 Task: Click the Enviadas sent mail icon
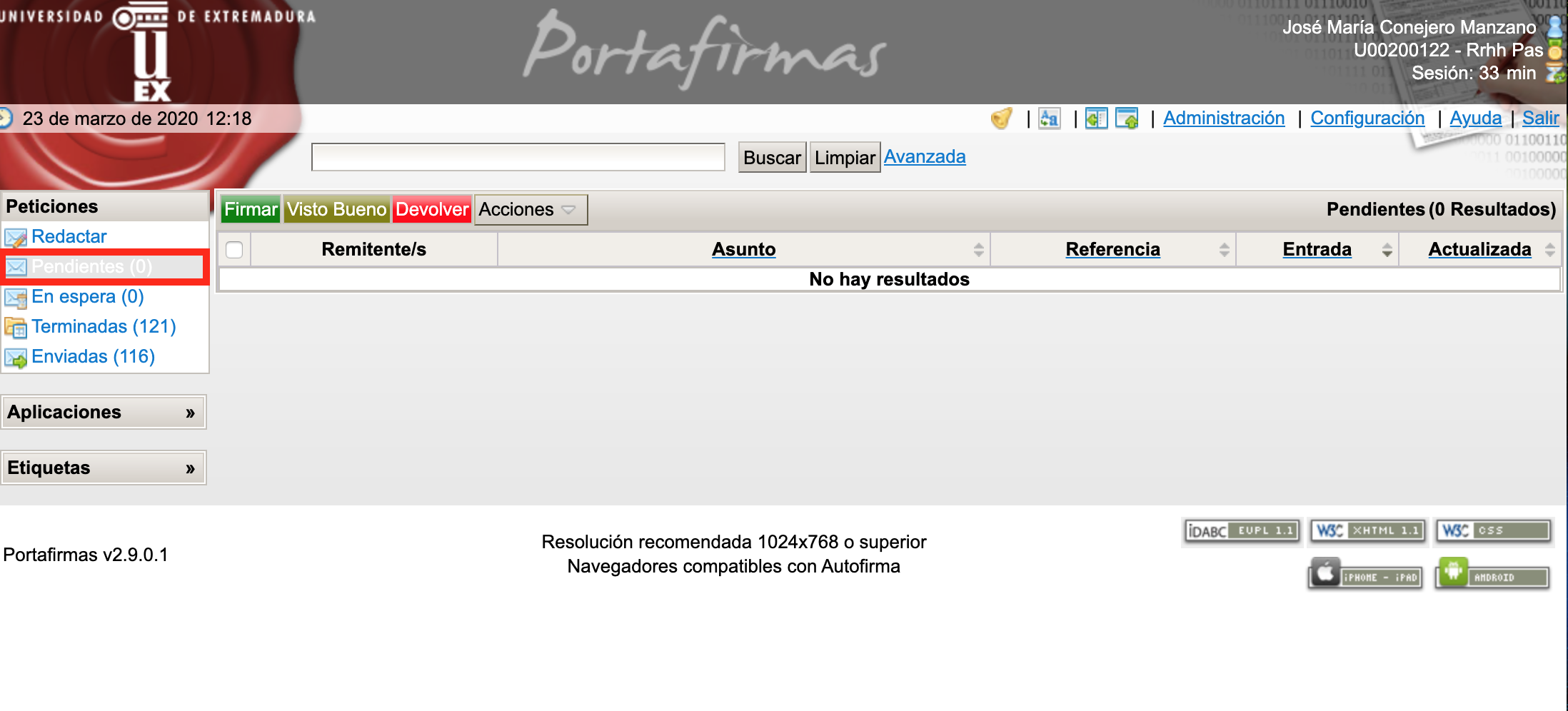tap(15, 358)
